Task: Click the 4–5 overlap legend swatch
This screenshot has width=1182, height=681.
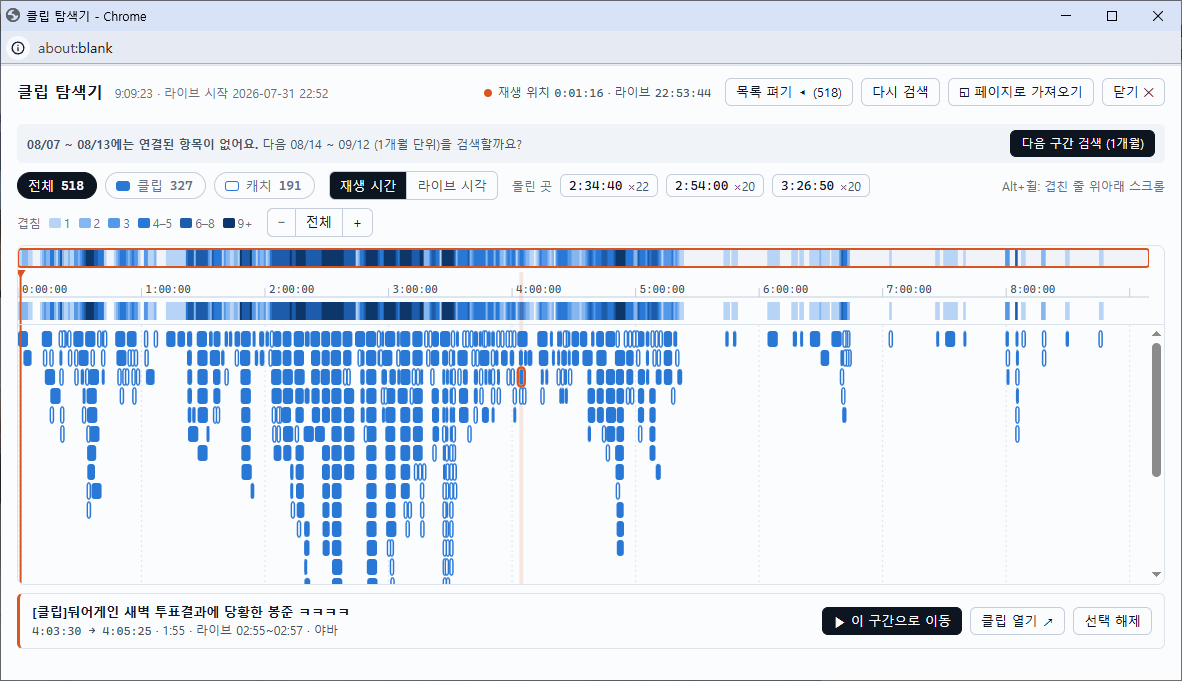Action: (144, 223)
